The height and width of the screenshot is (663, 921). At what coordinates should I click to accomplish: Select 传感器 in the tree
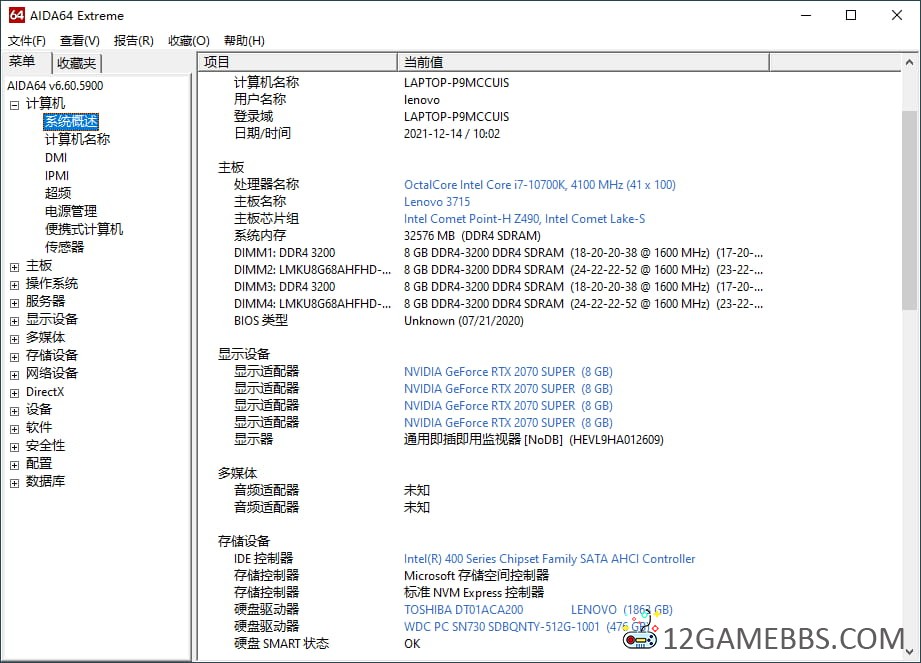pyautogui.click(x=65, y=247)
